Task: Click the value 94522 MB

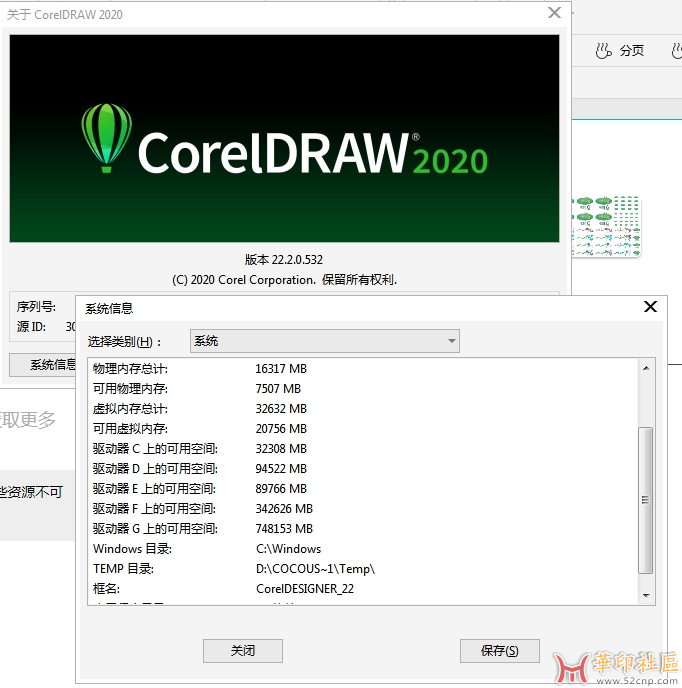Action: pyautogui.click(x=281, y=469)
